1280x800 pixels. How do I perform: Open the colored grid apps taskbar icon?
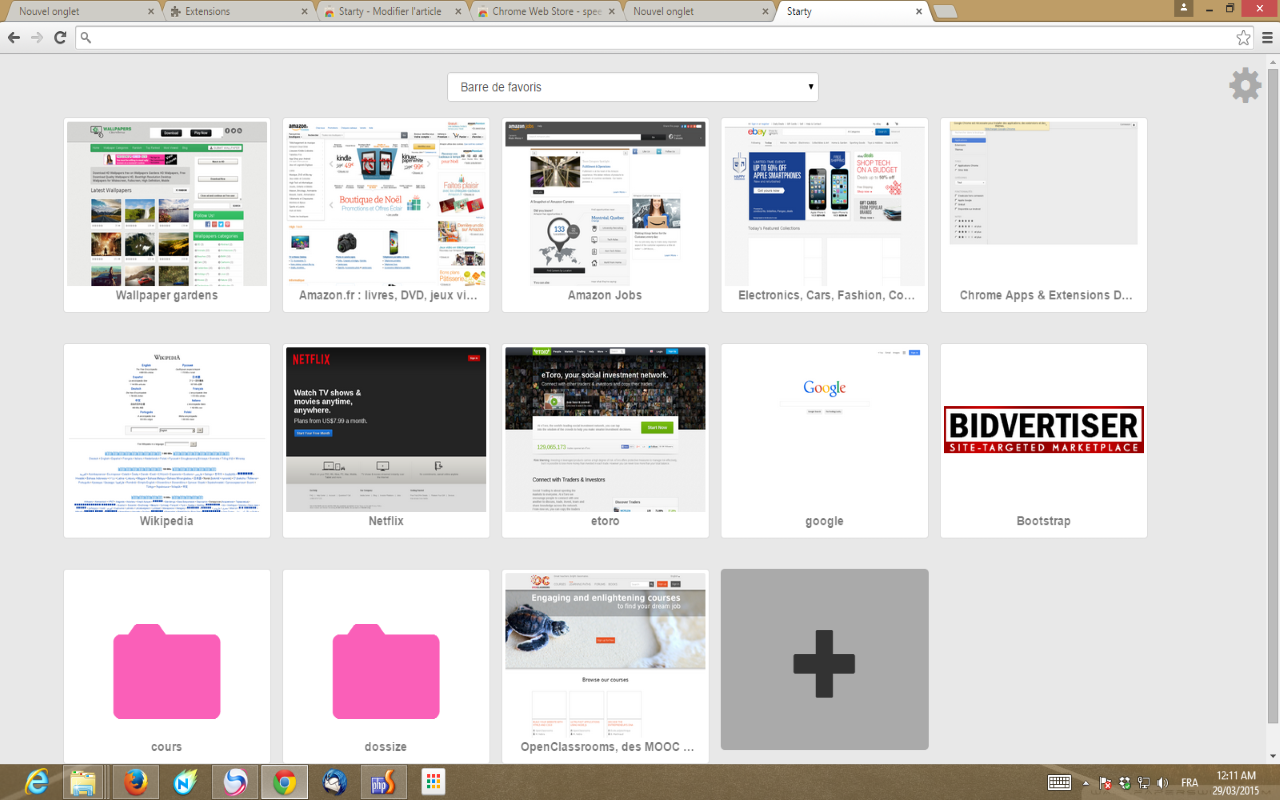click(x=433, y=782)
